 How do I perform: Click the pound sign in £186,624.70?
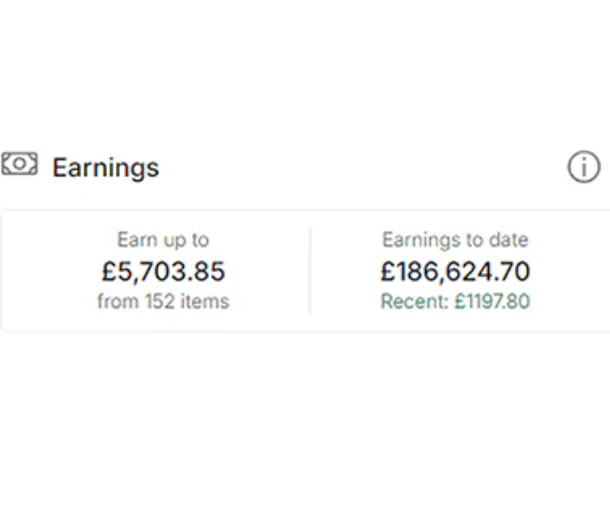[388, 271]
